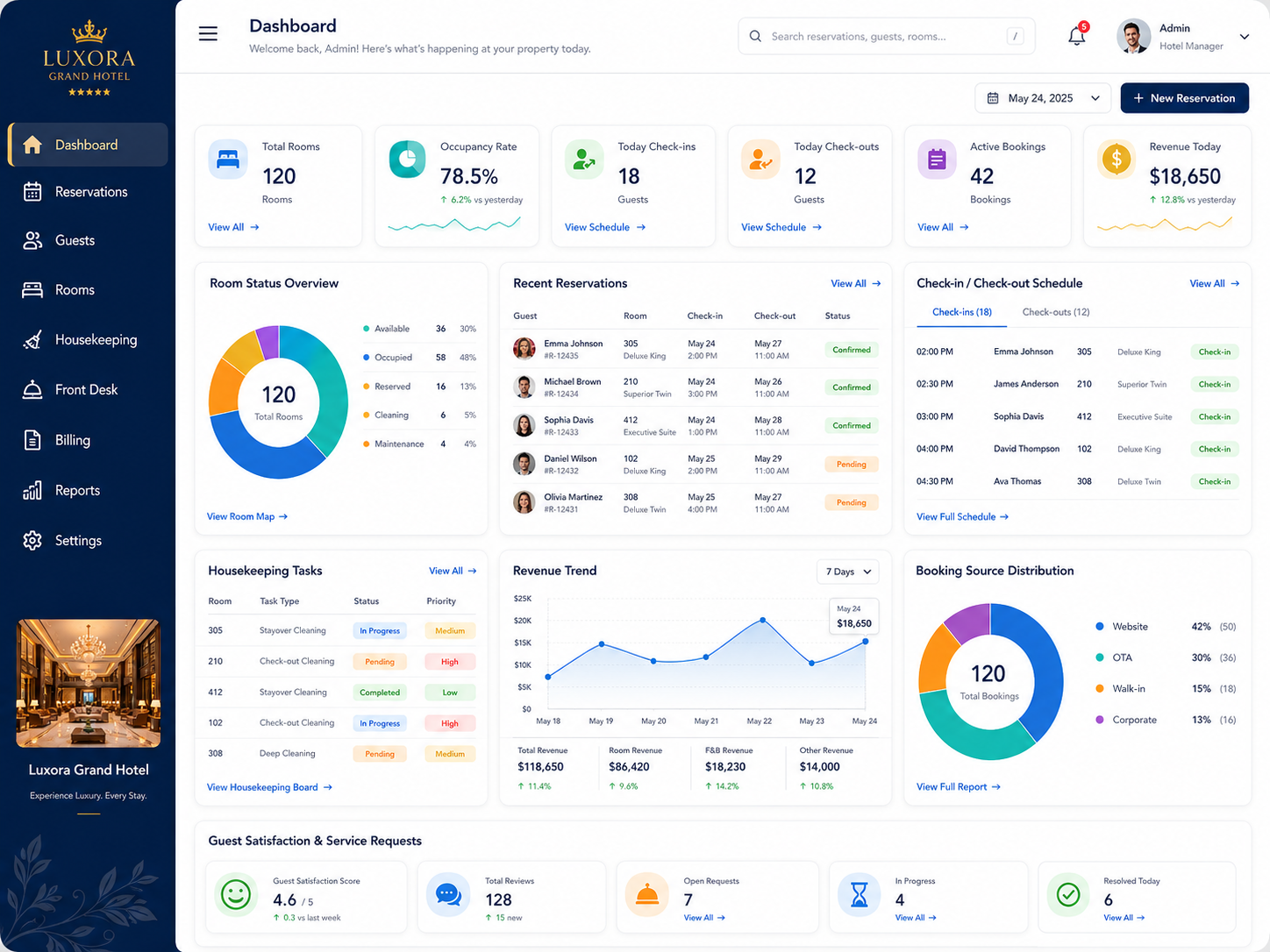This screenshot has height=952, width=1270.
Task: Click the Total Revenue $118,650 value
Action: coord(540,767)
